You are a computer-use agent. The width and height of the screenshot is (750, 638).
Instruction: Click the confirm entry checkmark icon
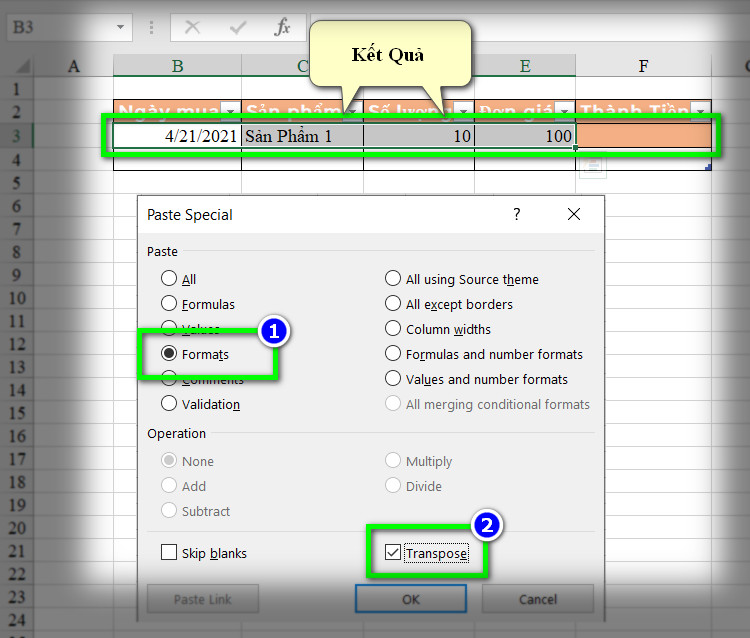(x=237, y=27)
